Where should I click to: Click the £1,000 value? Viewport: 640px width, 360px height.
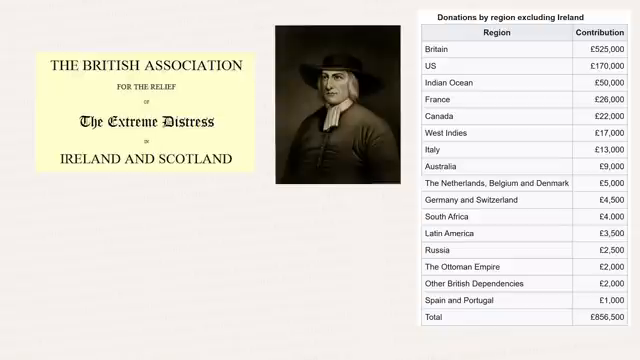pos(611,300)
